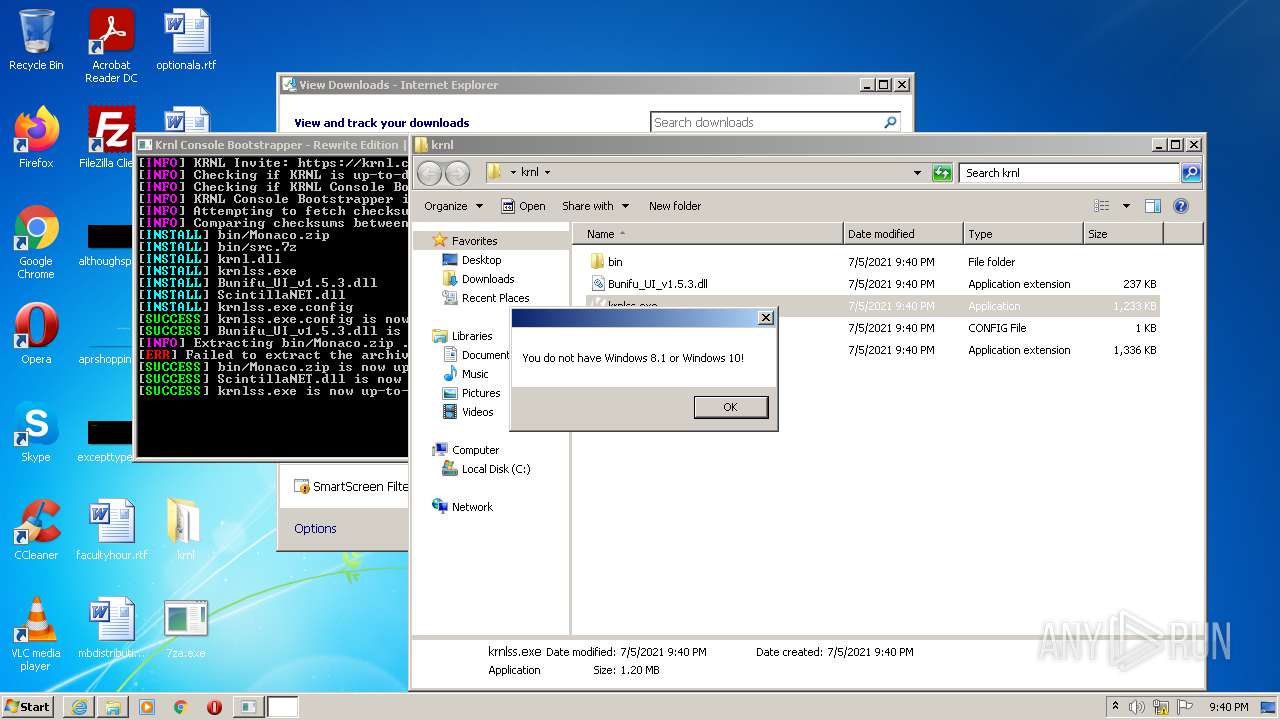Refresh the krnl folder address bar
The width and height of the screenshot is (1280, 720).
pyautogui.click(x=941, y=173)
